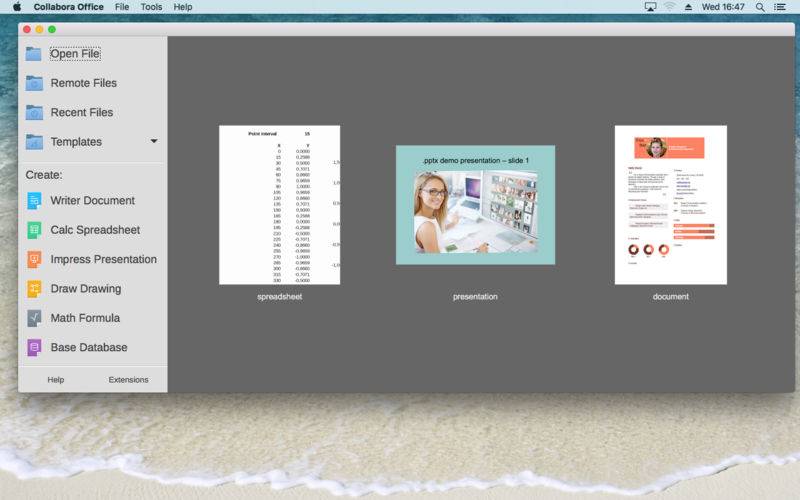Click the Writer Document icon
Viewport: 800px width, 500px height.
(34, 200)
